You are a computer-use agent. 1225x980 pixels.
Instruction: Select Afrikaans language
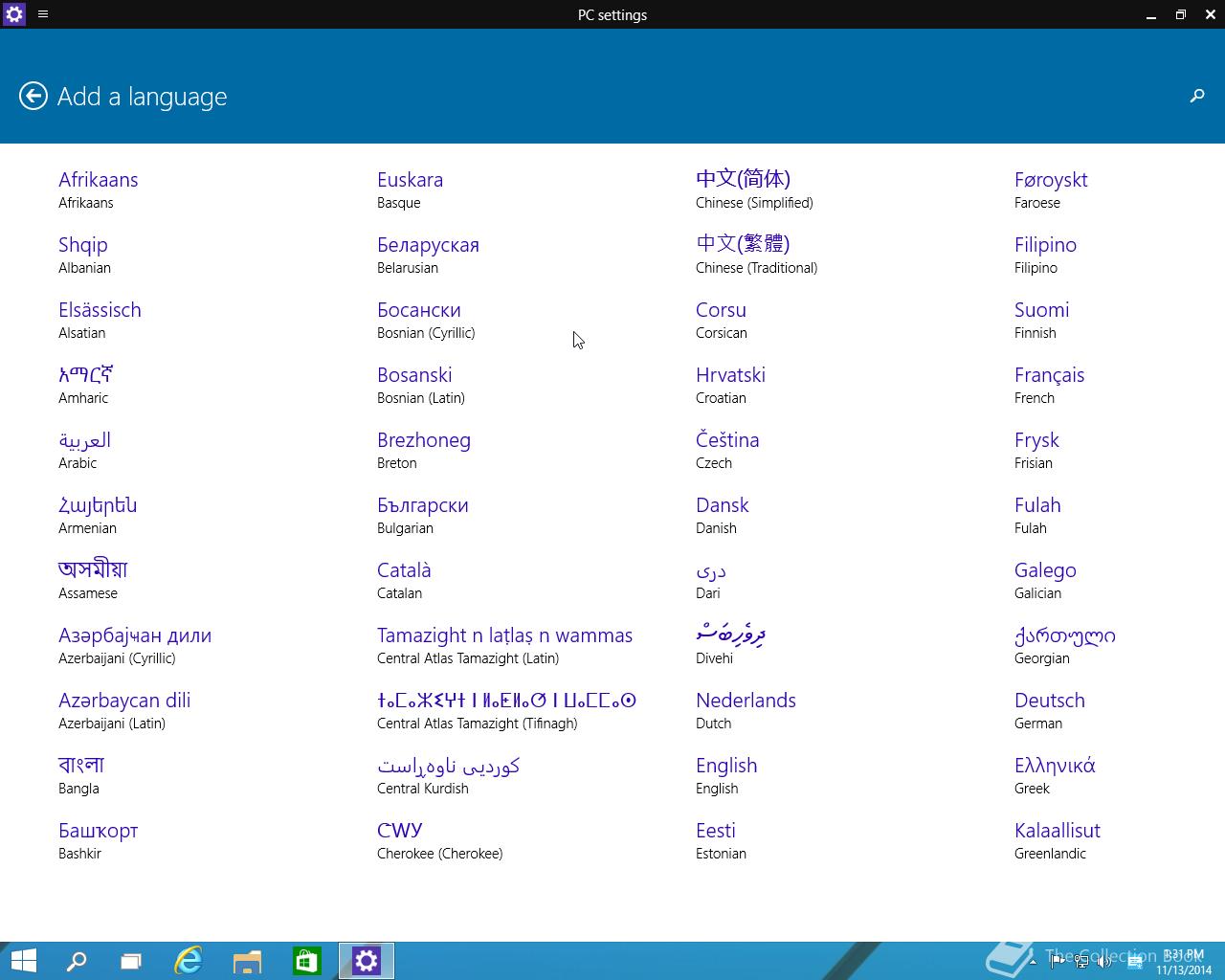[x=99, y=189]
